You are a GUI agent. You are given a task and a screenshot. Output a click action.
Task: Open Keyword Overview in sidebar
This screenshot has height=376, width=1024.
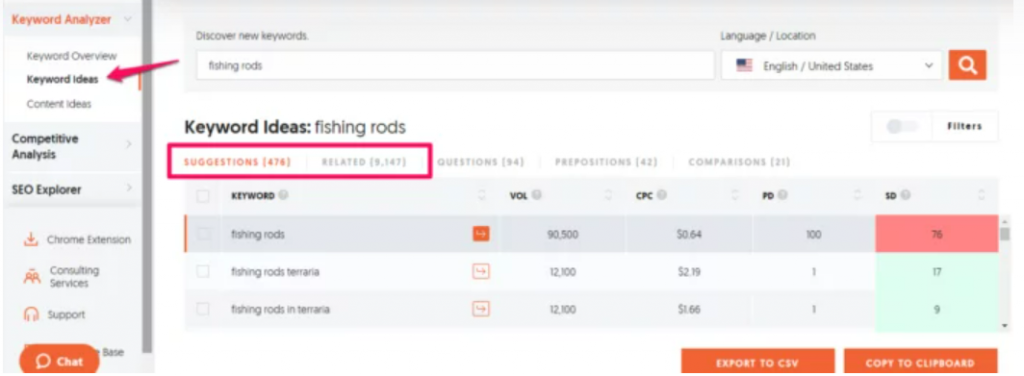[x=72, y=56]
